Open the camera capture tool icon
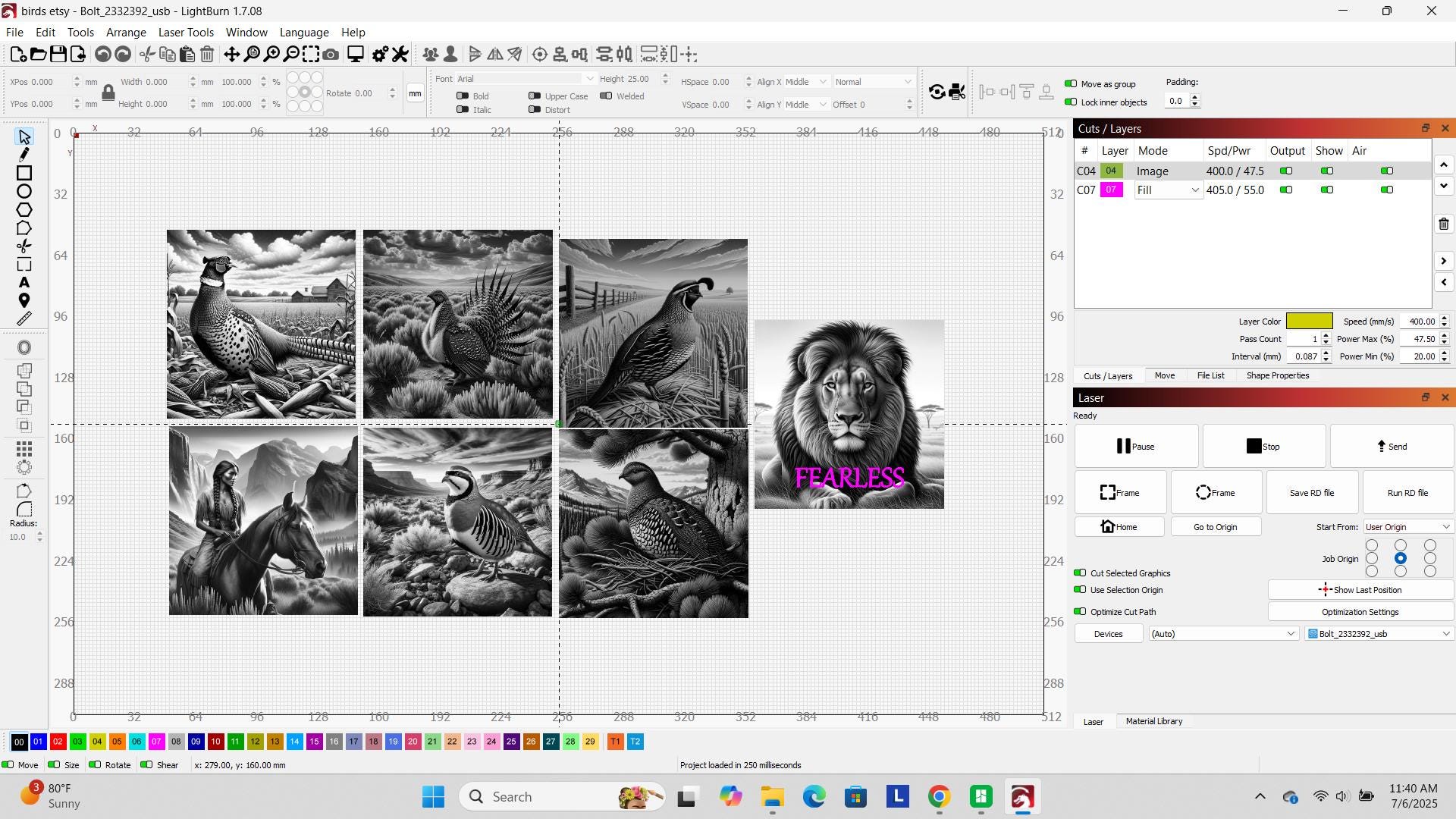The height and width of the screenshot is (819, 1456). (x=331, y=55)
